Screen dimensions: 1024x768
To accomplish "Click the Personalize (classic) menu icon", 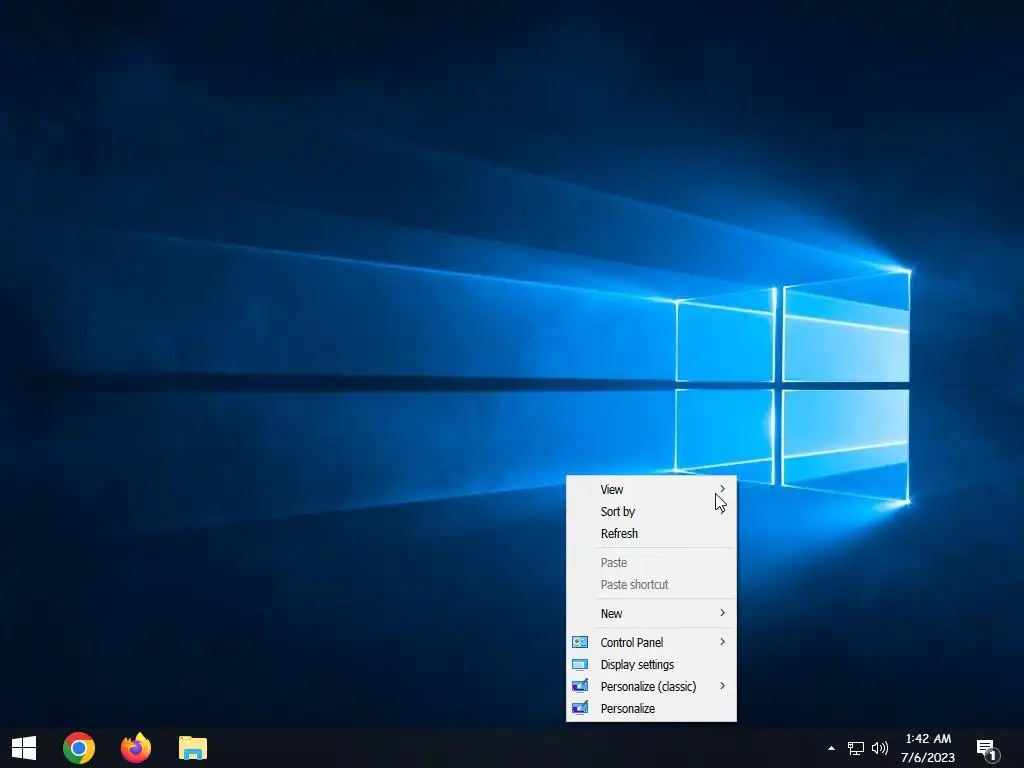I will click(x=580, y=686).
